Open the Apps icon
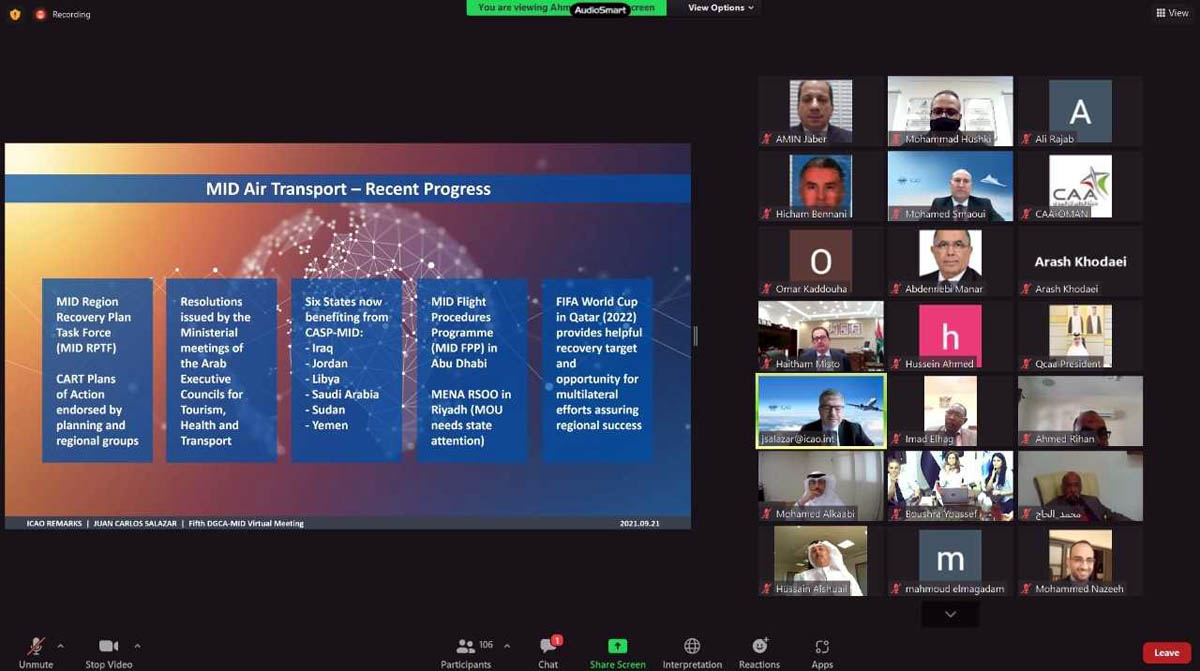The width and height of the screenshot is (1200, 671). tap(822, 647)
